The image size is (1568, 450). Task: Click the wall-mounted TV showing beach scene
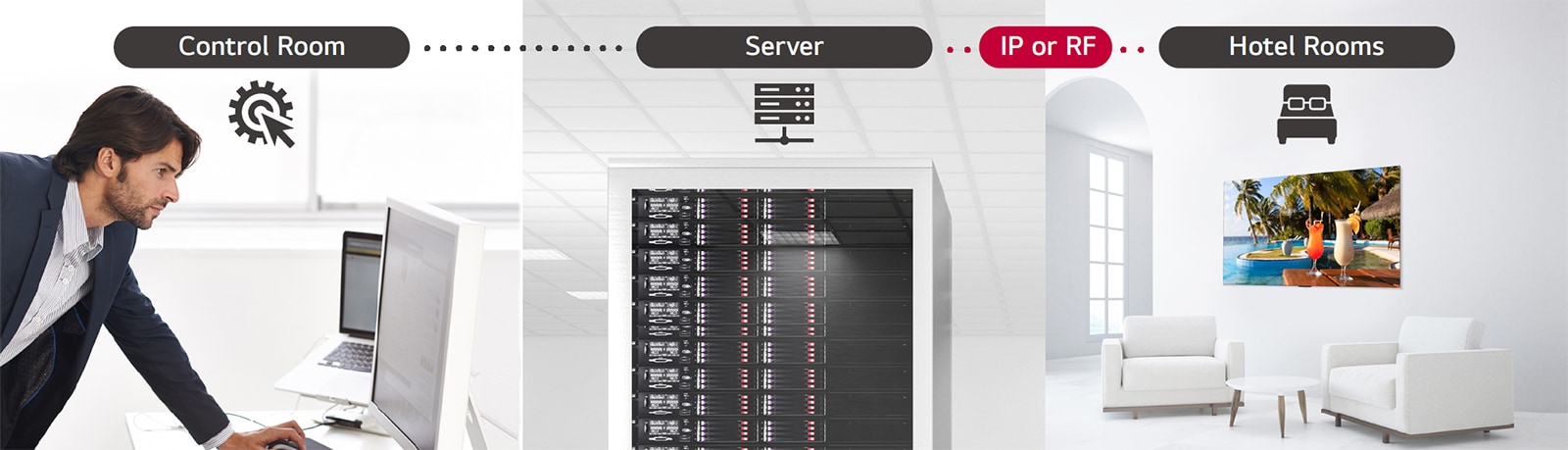tap(1312, 227)
